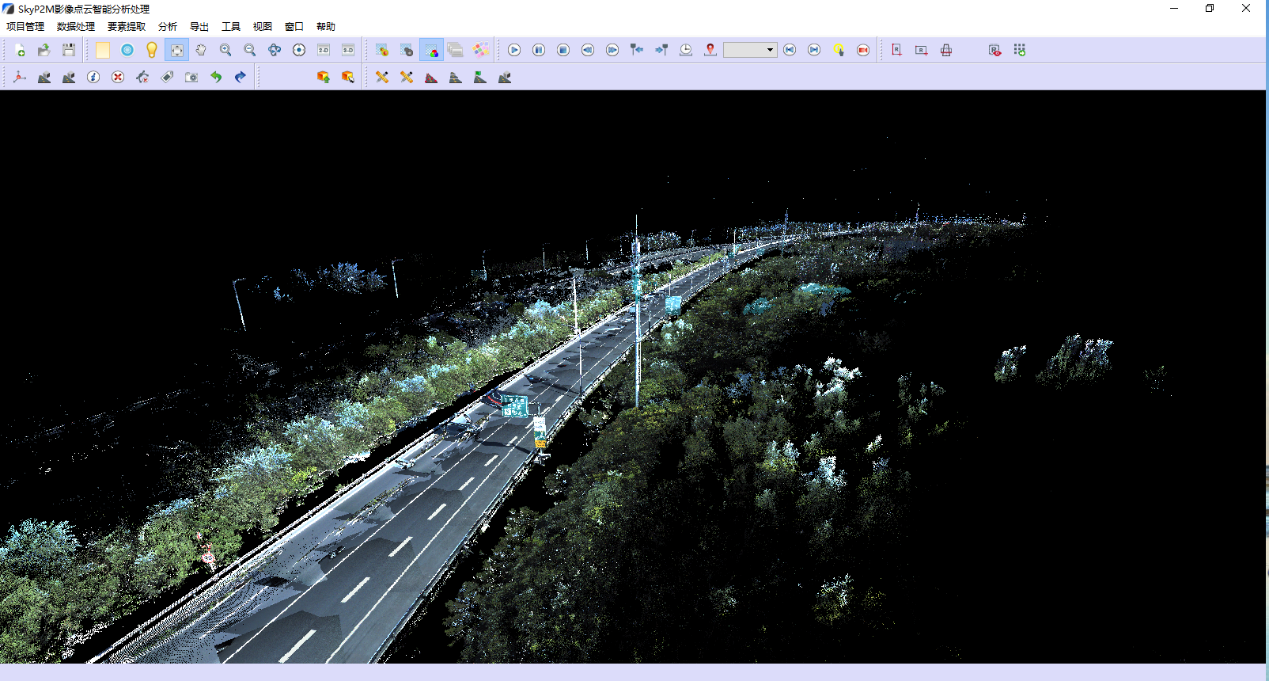Toggle the highlighted RGB color display icon
Image resolution: width=1269 pixels, height=681 pixels.
(x=431, y=50)
